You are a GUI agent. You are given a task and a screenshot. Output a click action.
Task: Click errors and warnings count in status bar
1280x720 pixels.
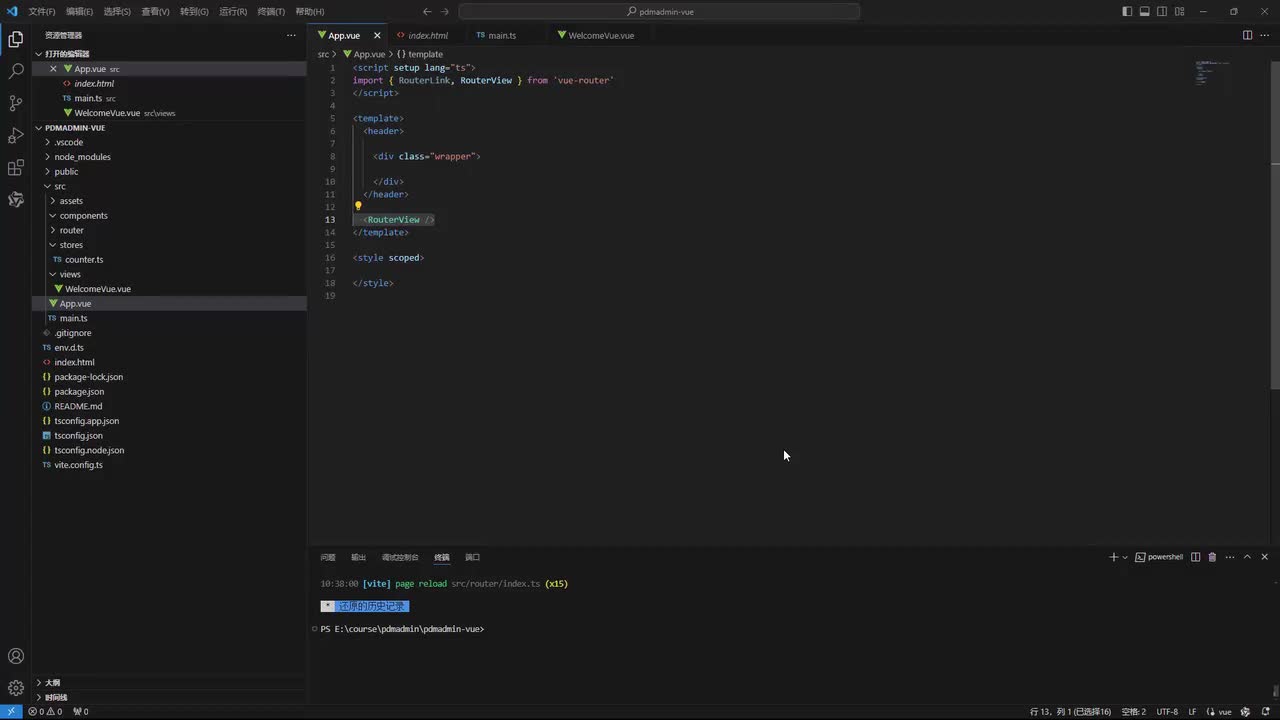click(x=45, y=712)
